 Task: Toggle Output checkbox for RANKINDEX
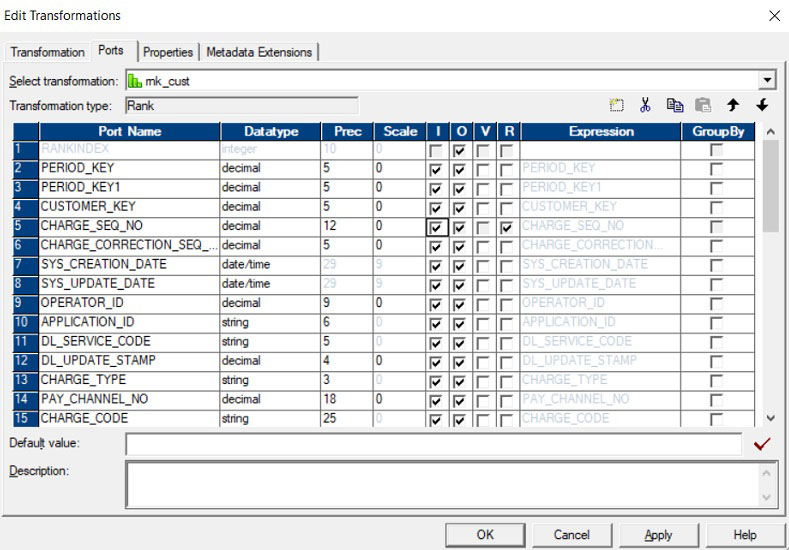[459, 150]
